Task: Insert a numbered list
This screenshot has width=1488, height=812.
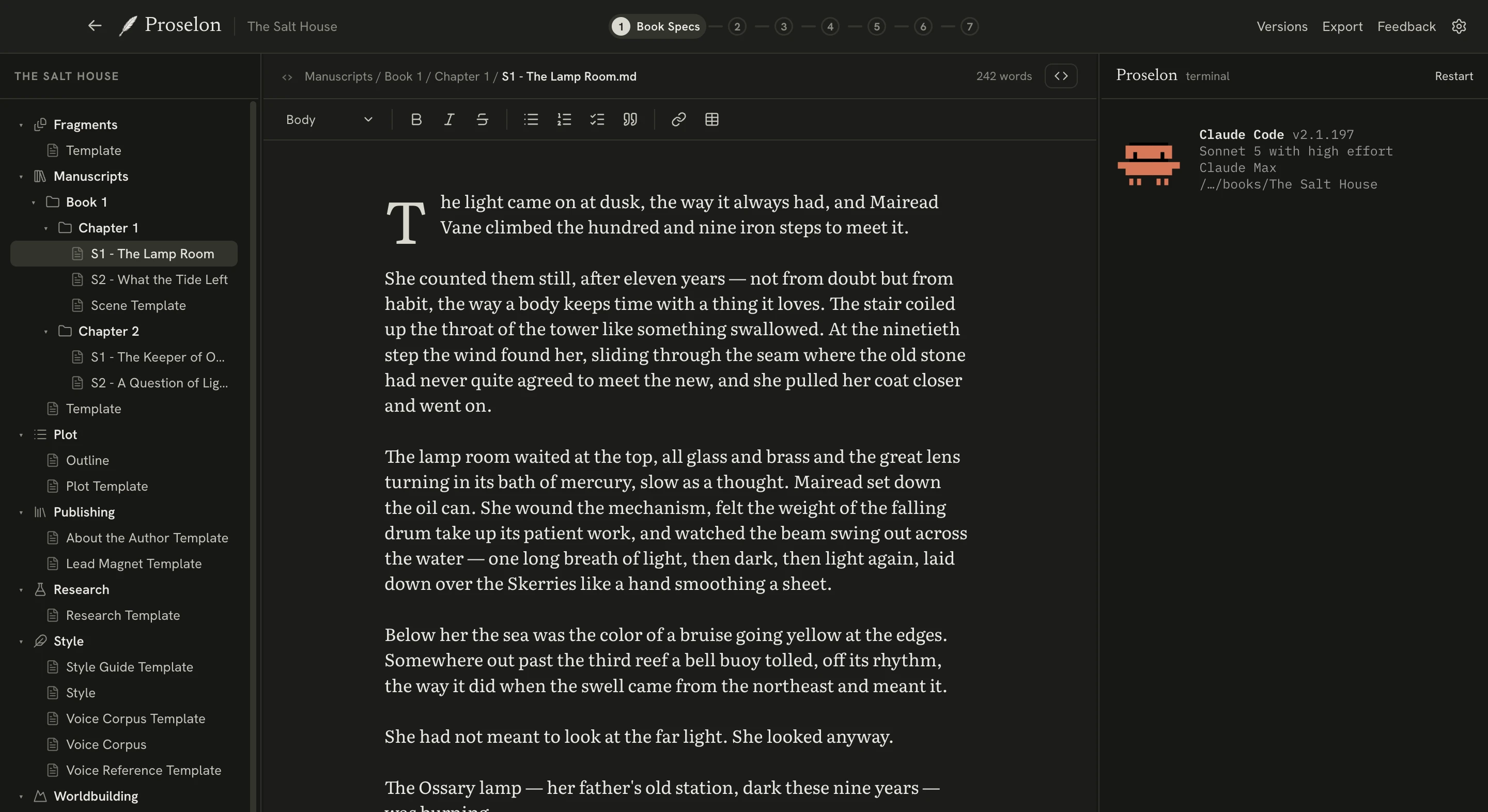Action: point(564,119)
